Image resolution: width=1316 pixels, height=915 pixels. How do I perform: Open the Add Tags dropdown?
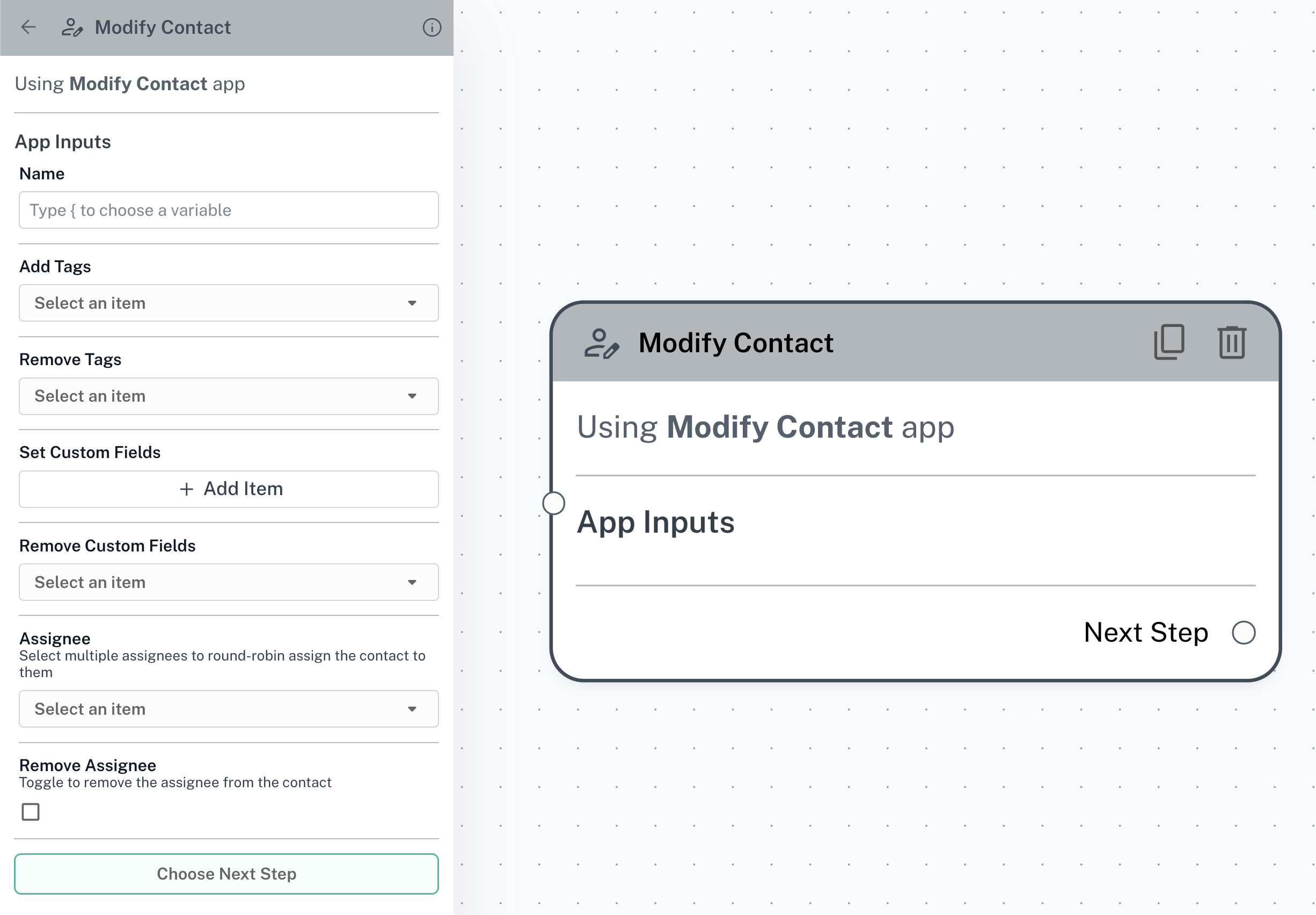click(x=228, y=303)
